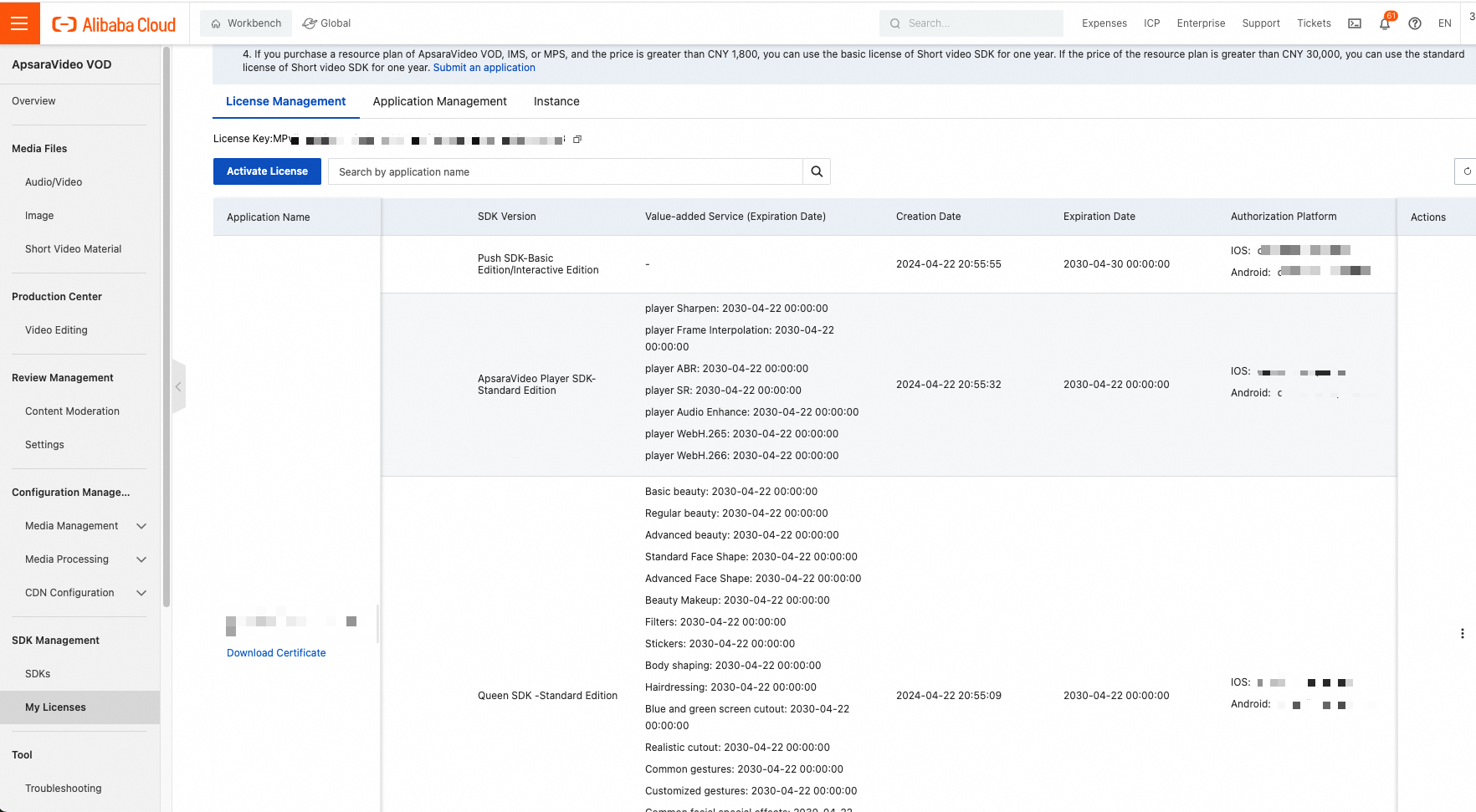
Task: Click the Creation Date column header
Action: pos(928,217)
